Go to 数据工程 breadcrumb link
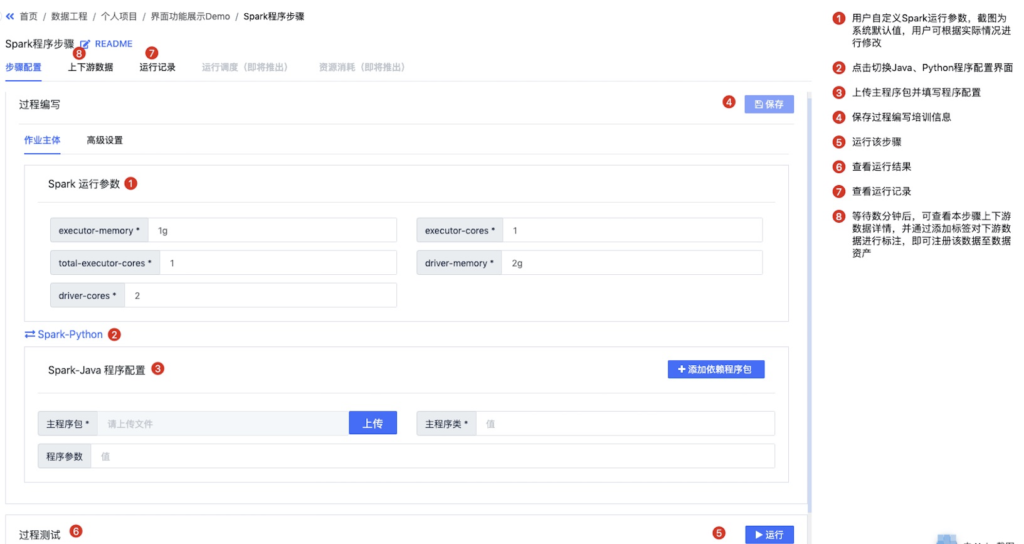Image resolution: width=1024 pixels, height=544 pixels. pos(69,16)
